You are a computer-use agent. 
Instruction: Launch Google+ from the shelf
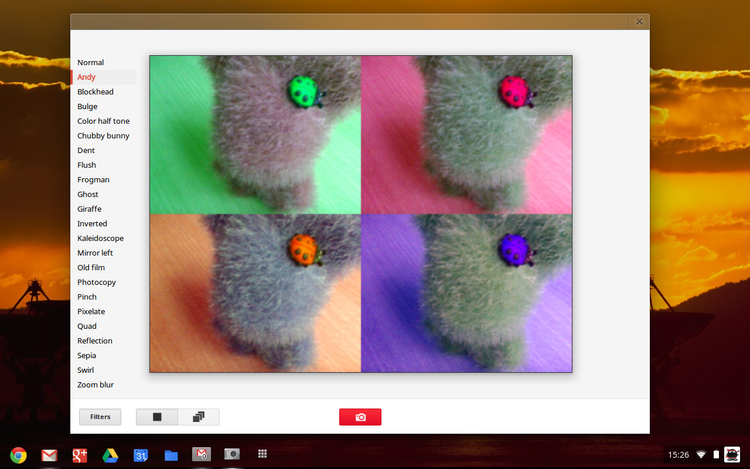80,455
